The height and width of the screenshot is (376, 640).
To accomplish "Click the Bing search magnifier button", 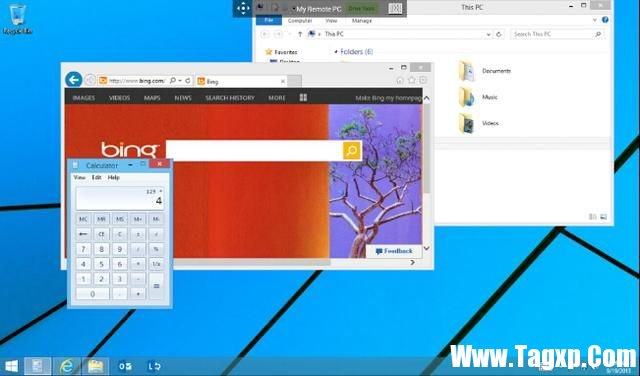I will point(352,151).
